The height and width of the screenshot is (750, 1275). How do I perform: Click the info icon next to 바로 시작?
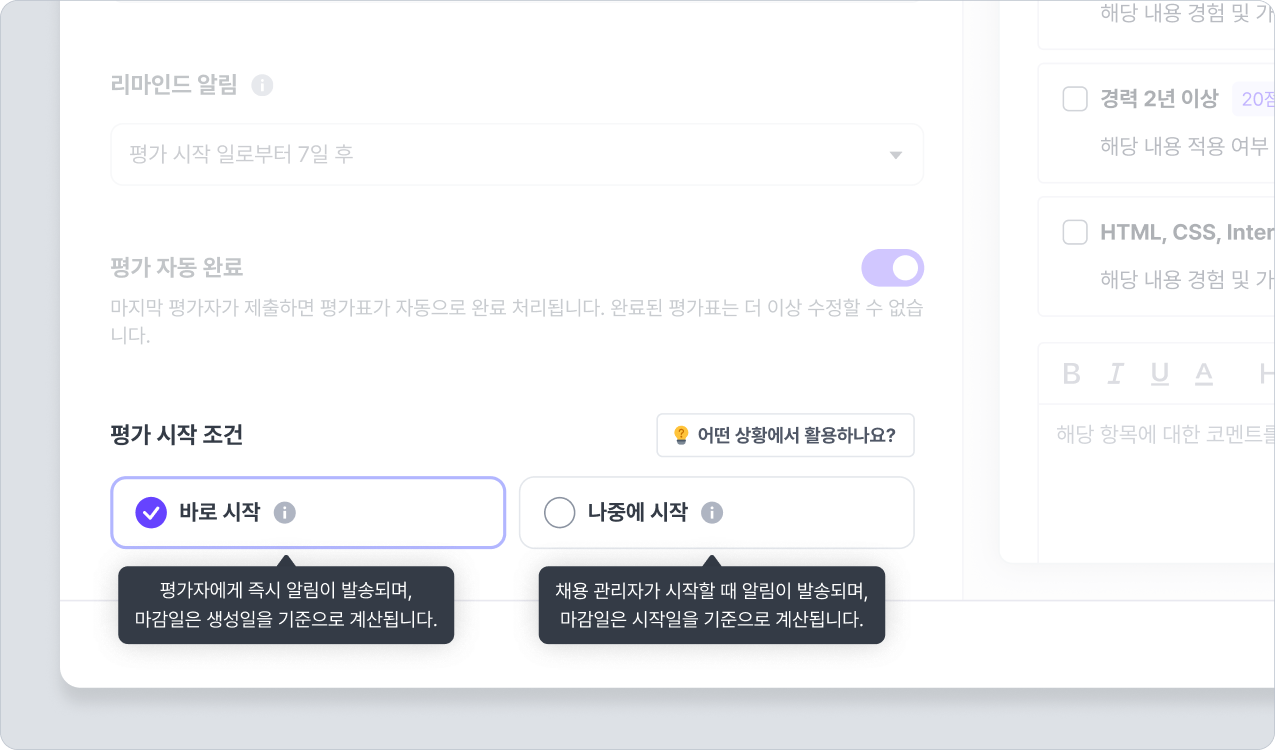(285, 513)
